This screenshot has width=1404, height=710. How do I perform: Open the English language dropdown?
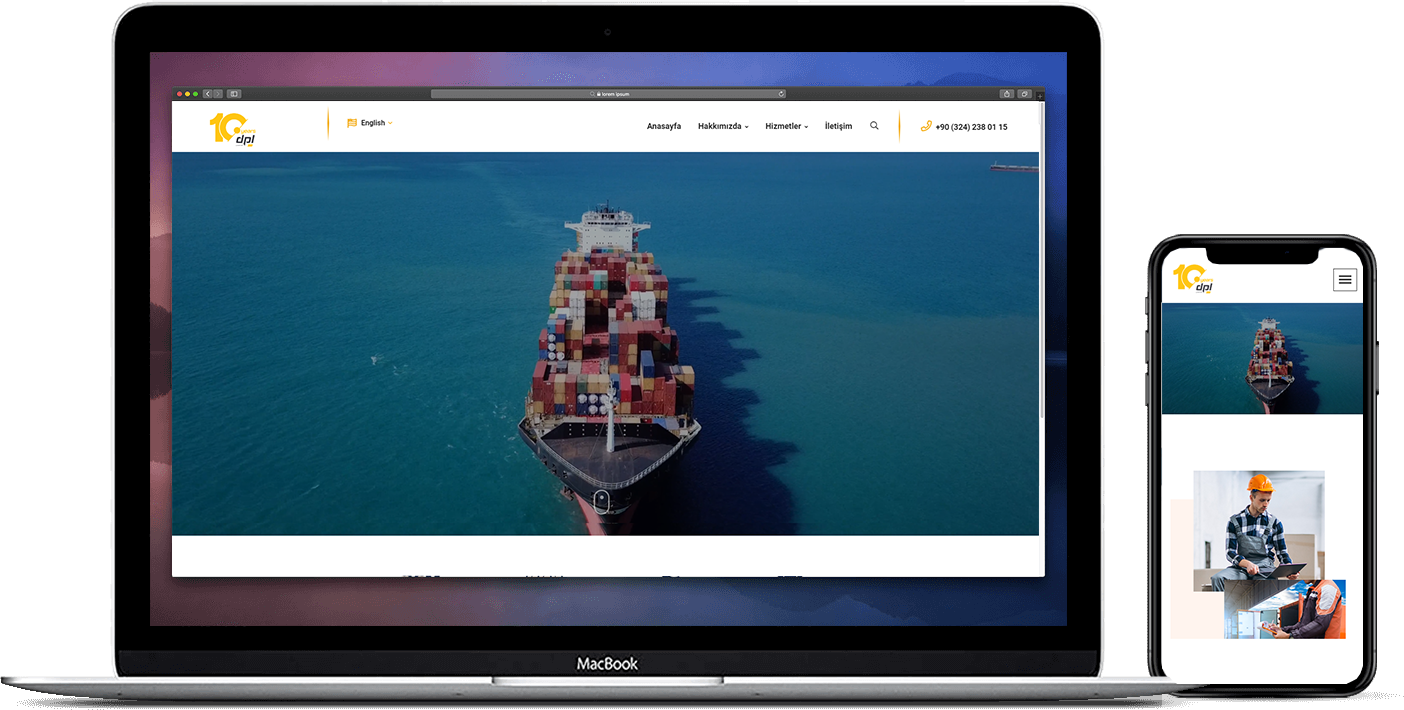coord(371,123)
